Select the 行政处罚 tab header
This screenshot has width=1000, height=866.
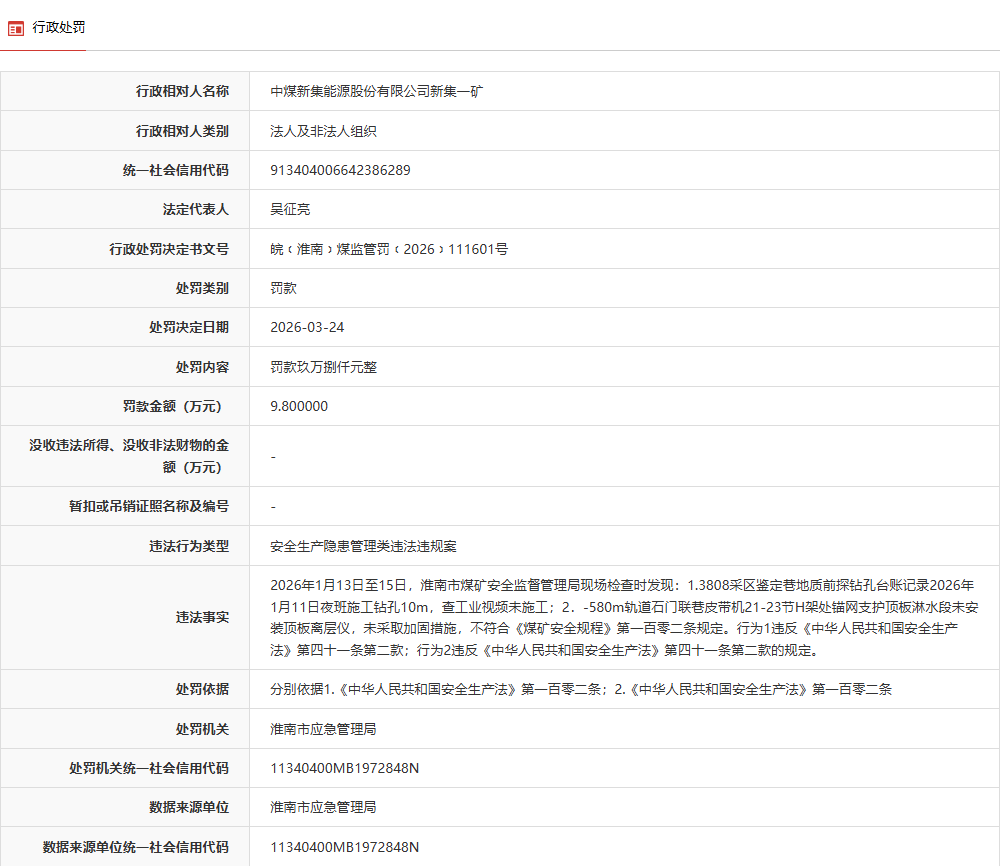pyautogui.click(x=56, y=27)
